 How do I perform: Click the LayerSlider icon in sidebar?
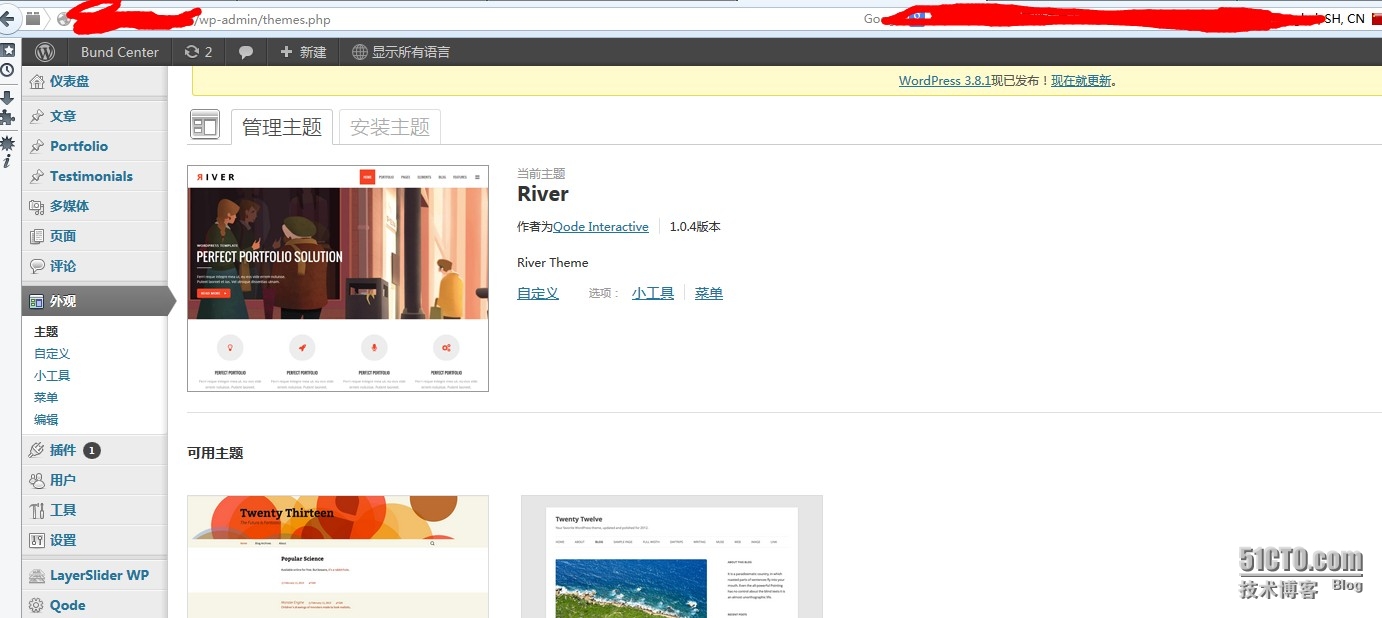point(37,575)
